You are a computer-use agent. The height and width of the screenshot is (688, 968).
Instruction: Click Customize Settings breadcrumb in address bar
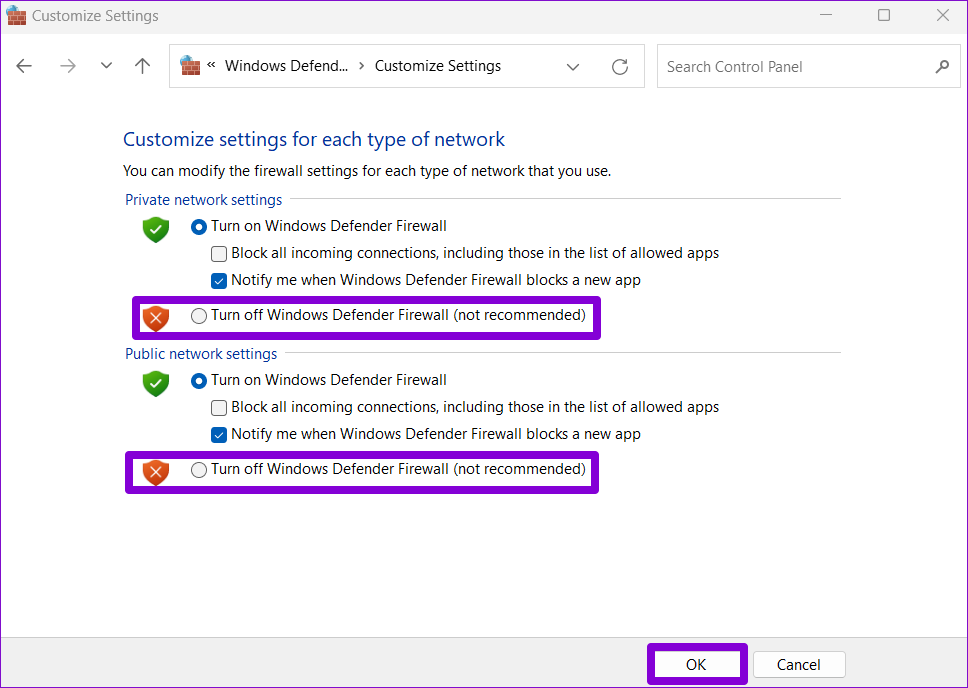point(438,66)
